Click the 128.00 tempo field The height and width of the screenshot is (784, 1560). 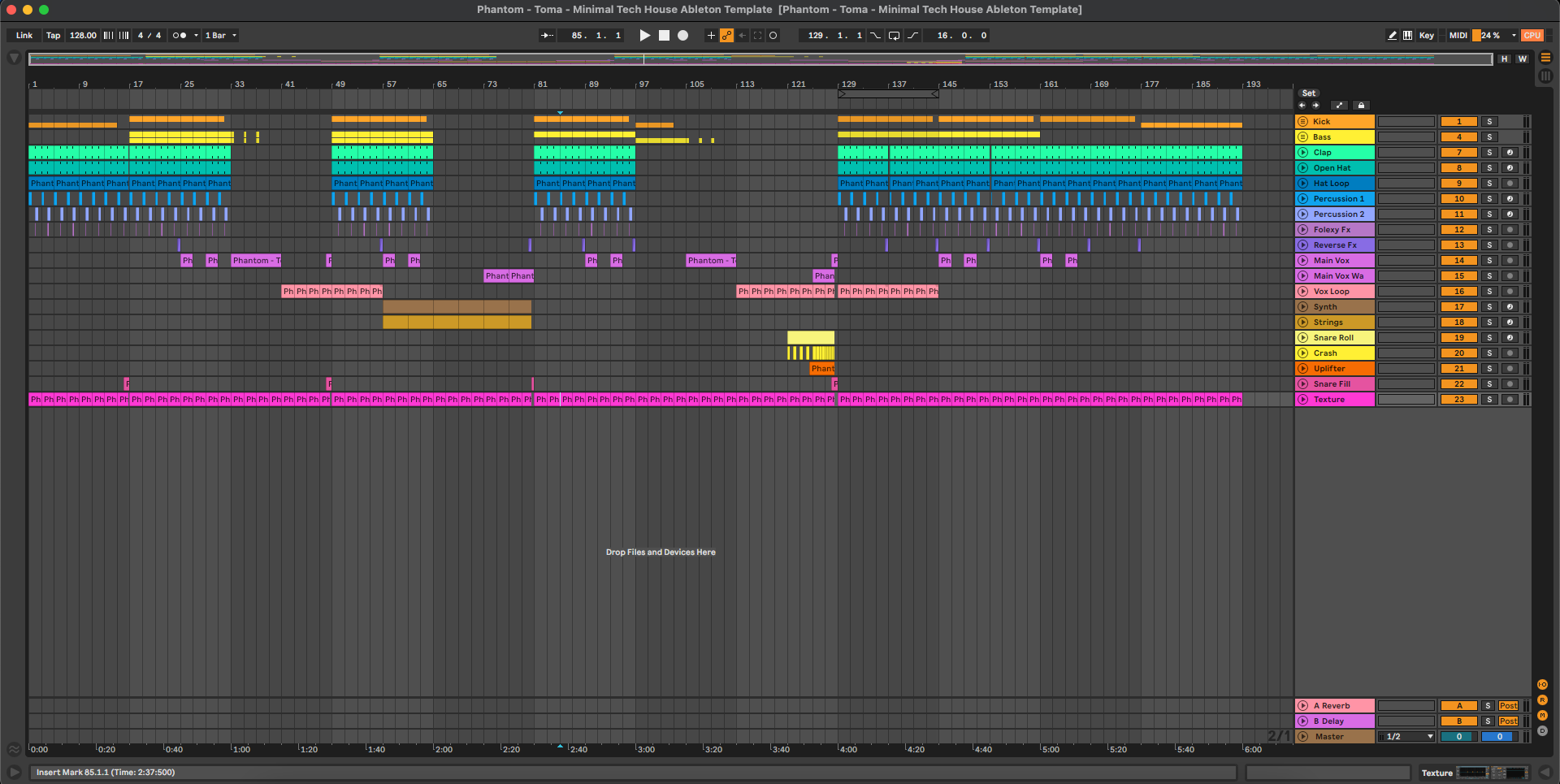pos(83,36)
